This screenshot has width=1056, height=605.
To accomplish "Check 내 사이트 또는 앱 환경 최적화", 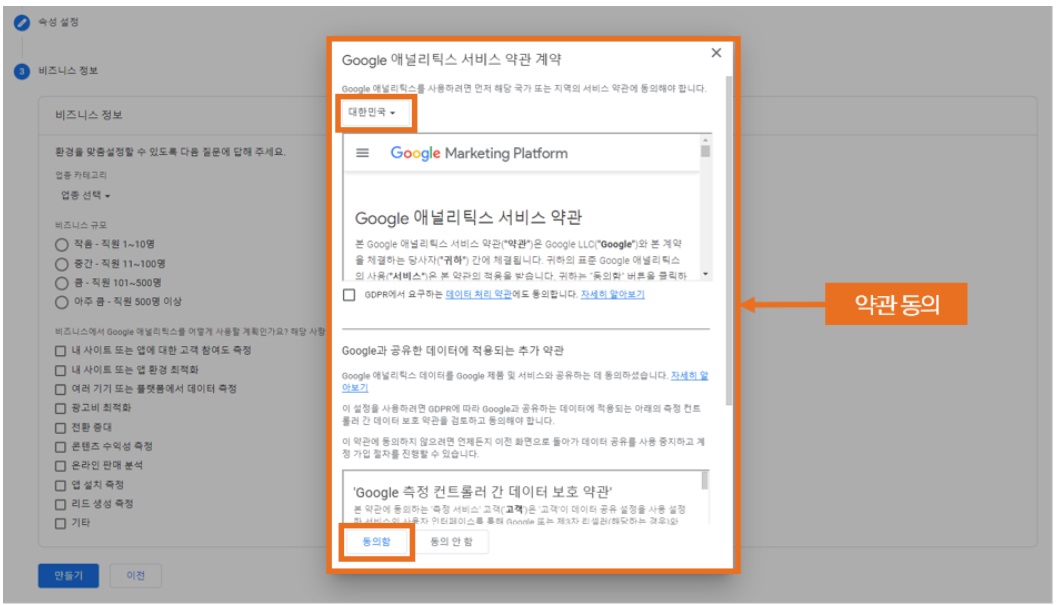I will point(61,370).
